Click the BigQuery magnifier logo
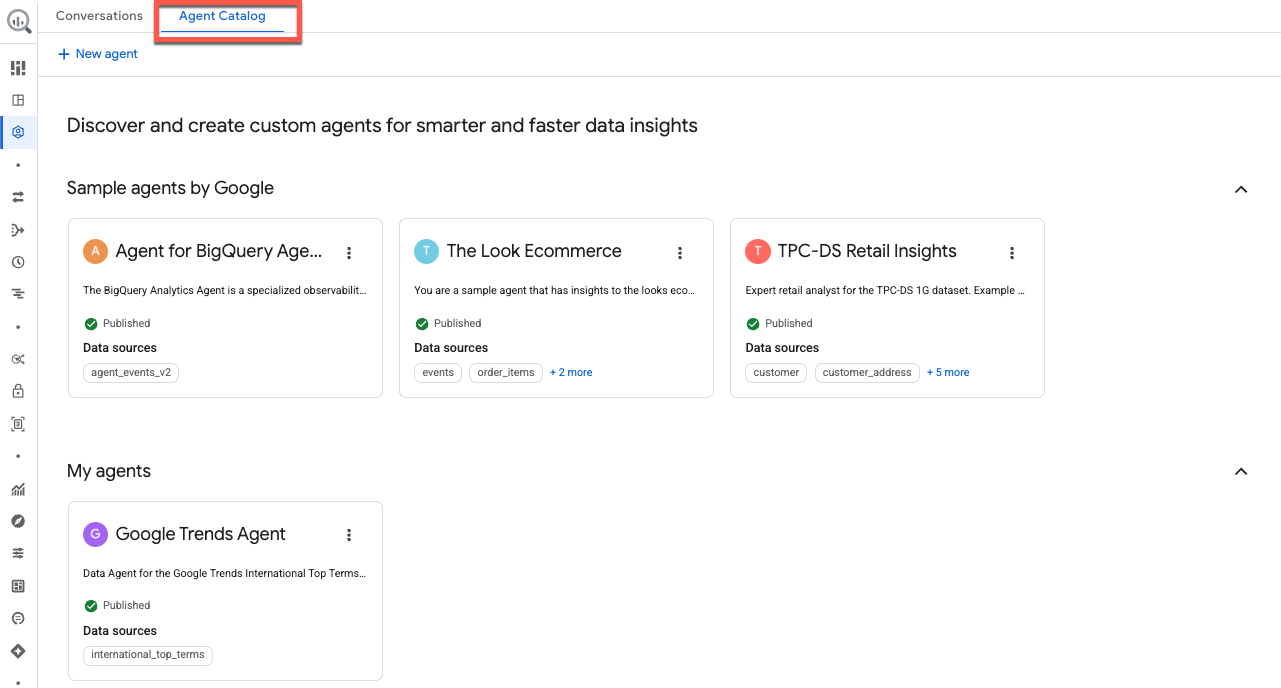The height and width of the screenshot is (688, 1281). click(x=18, y=21)
